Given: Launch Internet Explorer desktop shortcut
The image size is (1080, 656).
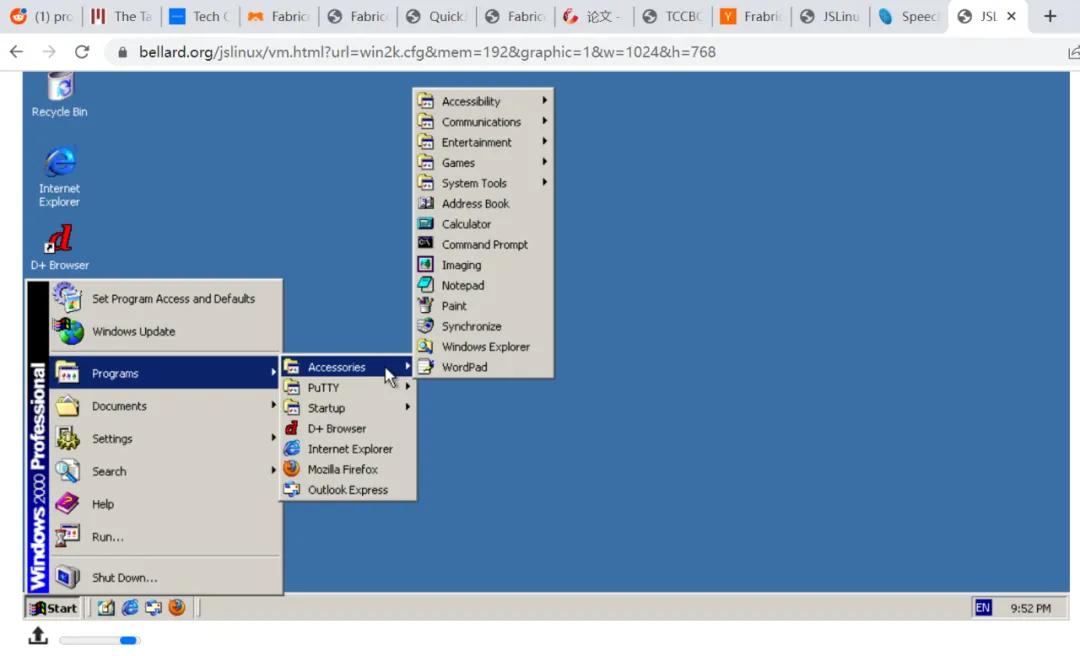Looking at the screenshot, I should coord(60,176).
